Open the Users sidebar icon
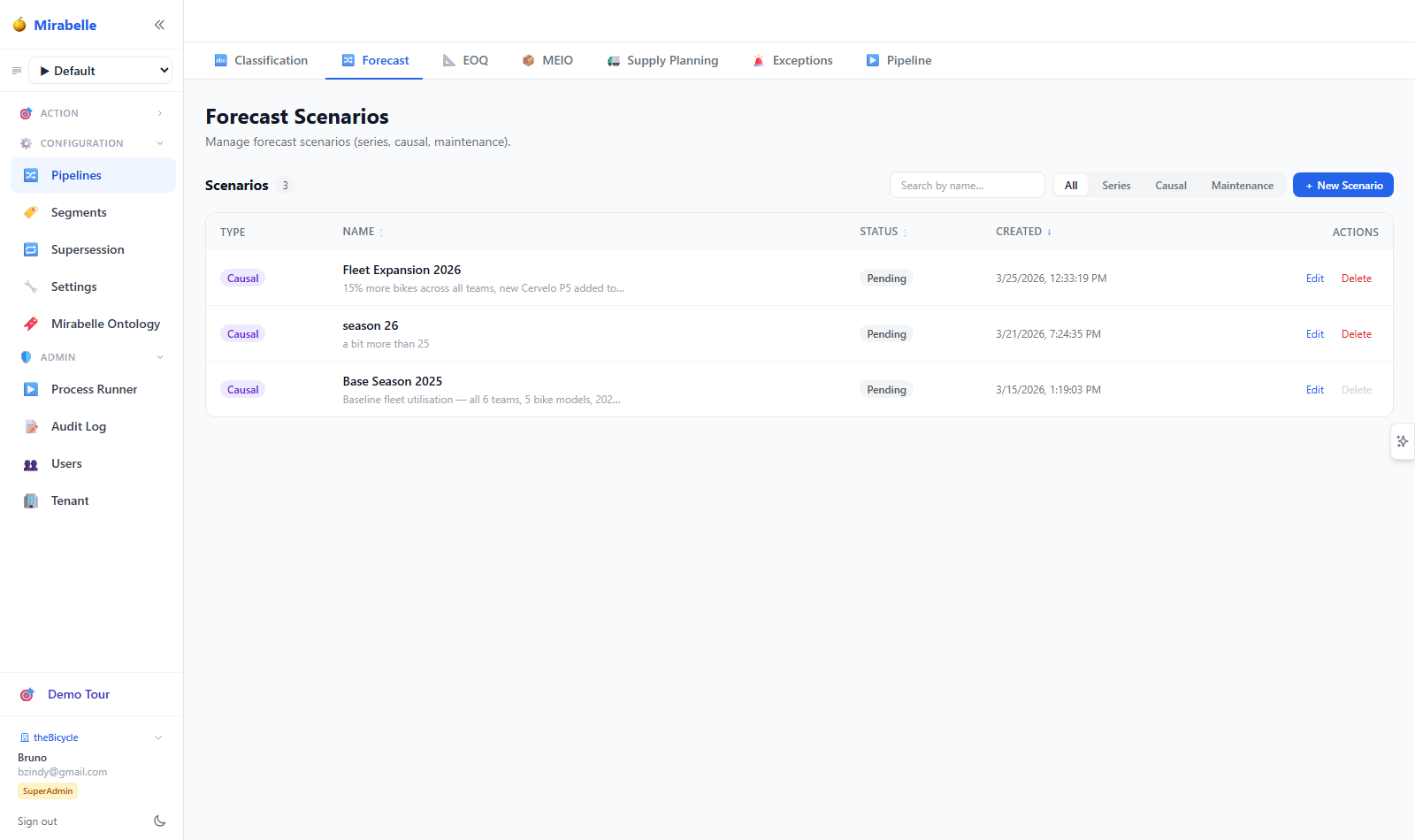 coord(31,464)
